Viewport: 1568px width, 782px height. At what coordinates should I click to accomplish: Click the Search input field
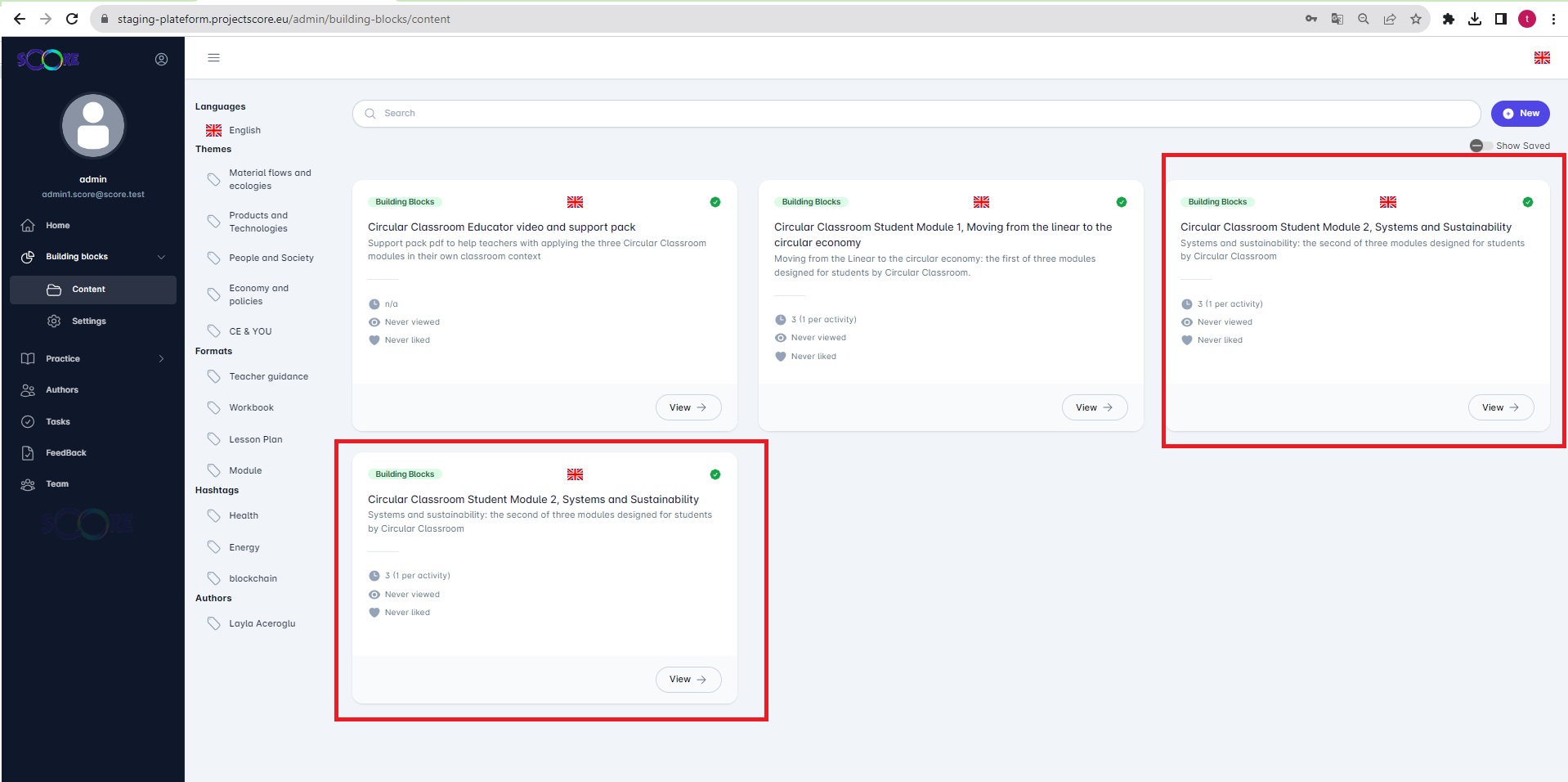coord(916,114)
